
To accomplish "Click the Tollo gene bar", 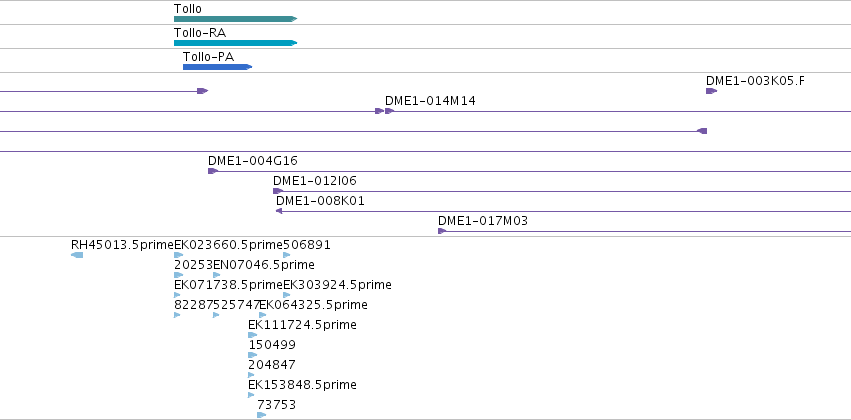I will click(x=236, y=19).
